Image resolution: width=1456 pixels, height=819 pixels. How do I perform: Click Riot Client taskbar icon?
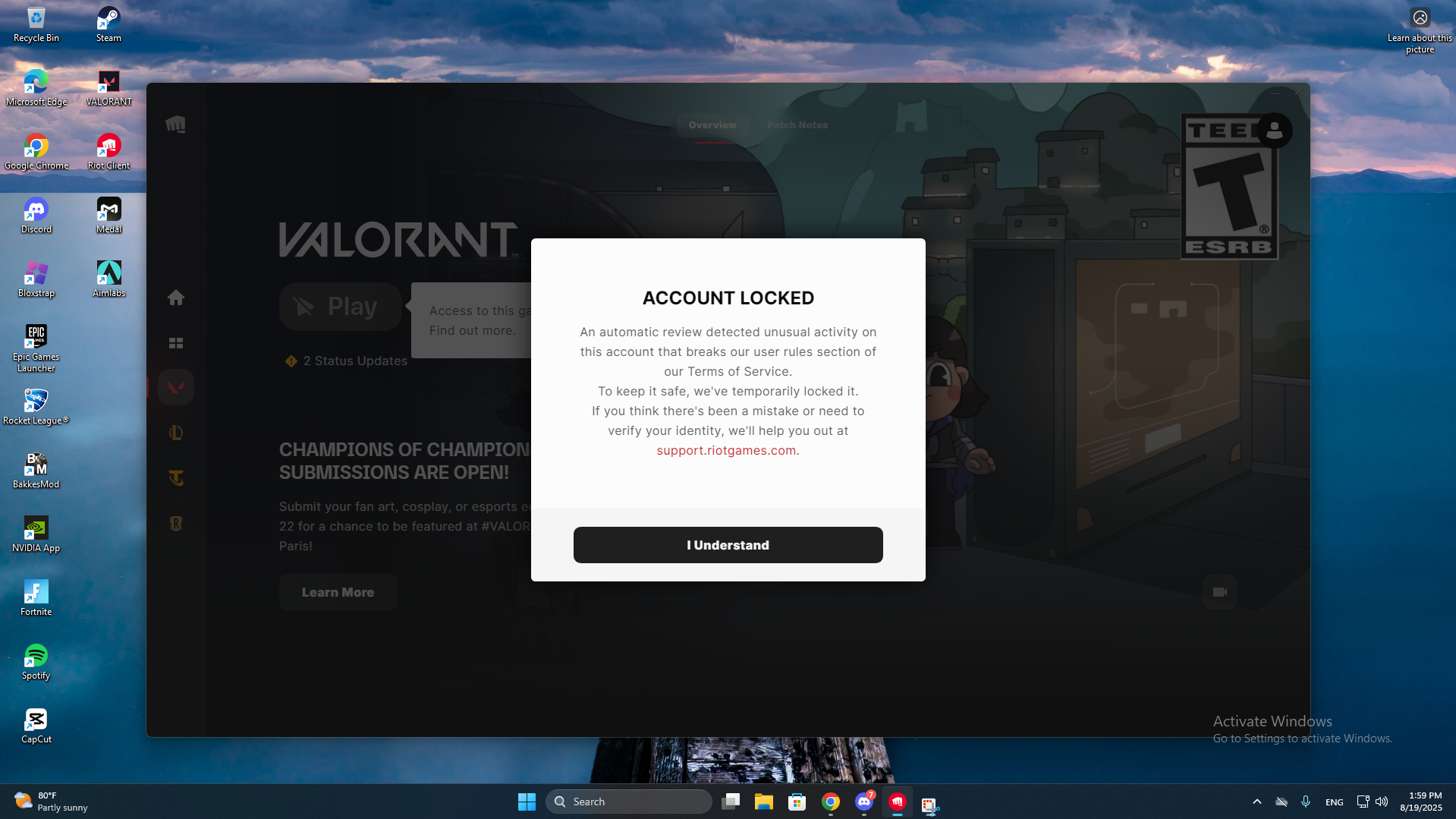click(x=898, y=802)
